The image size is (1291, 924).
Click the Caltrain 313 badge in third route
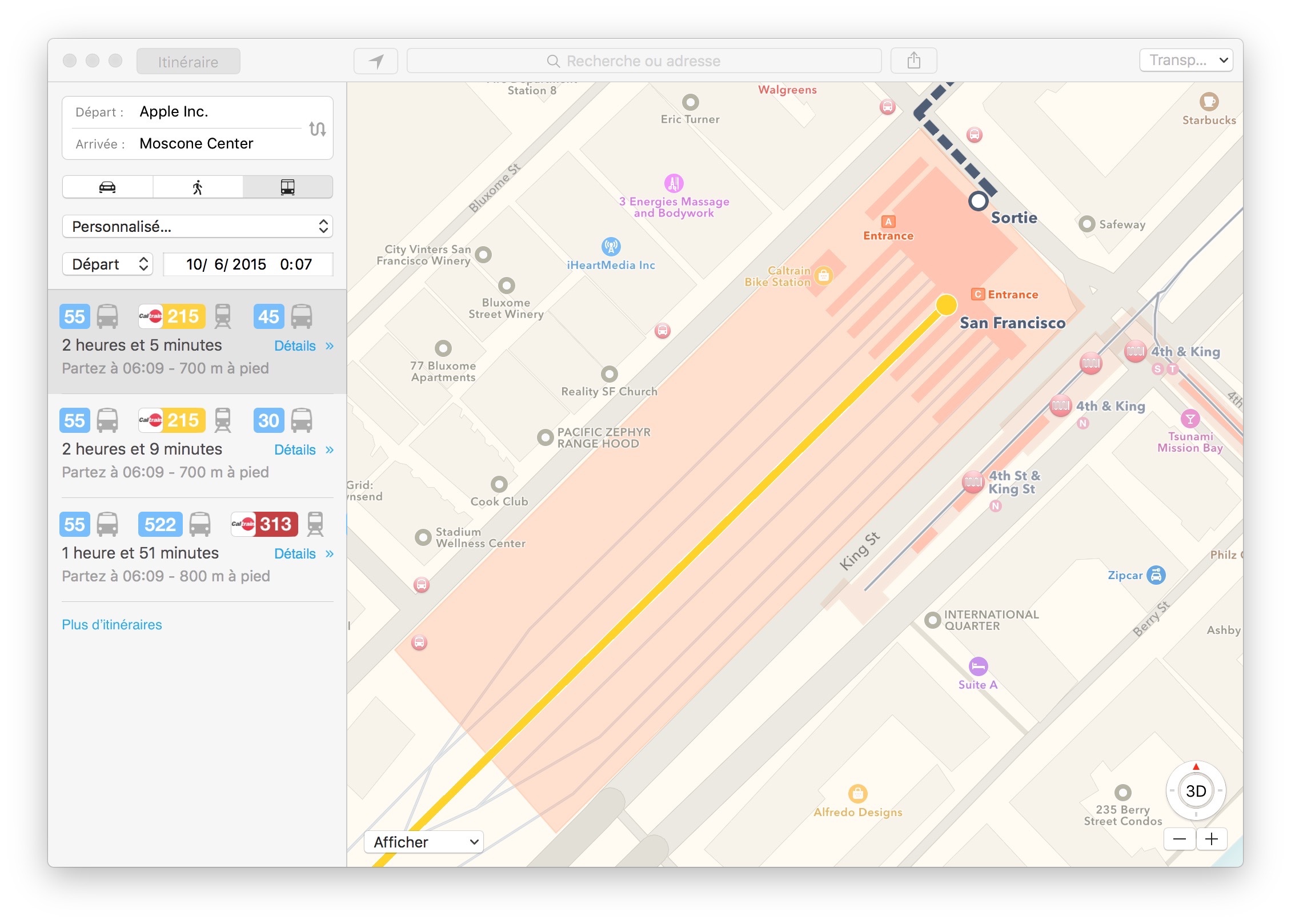click(x=264, y=524)
